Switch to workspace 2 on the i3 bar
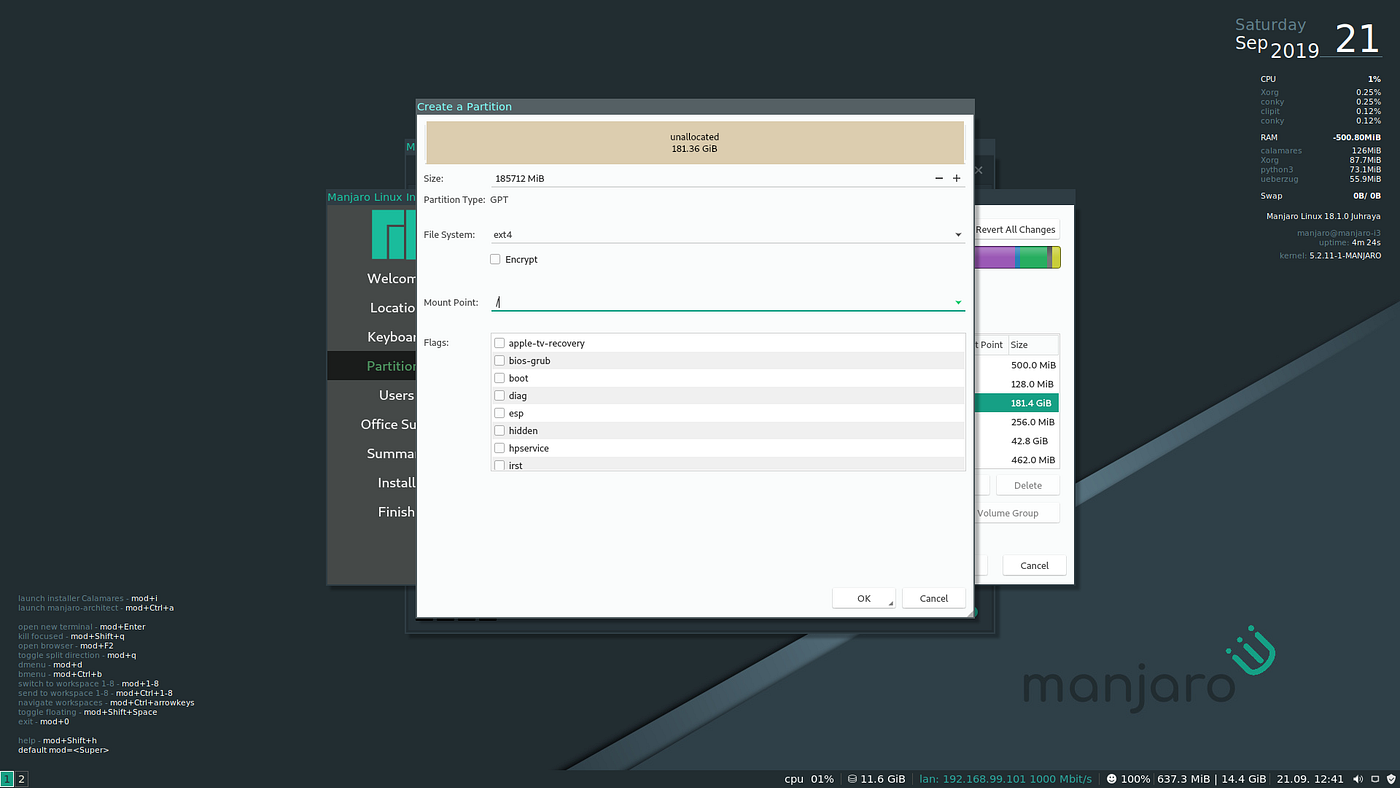 tap(21, 778)
